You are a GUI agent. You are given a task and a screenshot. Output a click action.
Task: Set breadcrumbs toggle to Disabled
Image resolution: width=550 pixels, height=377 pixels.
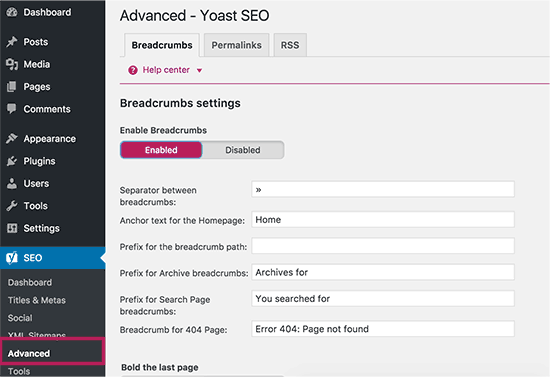pyautogui.click(x=243, y=150)
